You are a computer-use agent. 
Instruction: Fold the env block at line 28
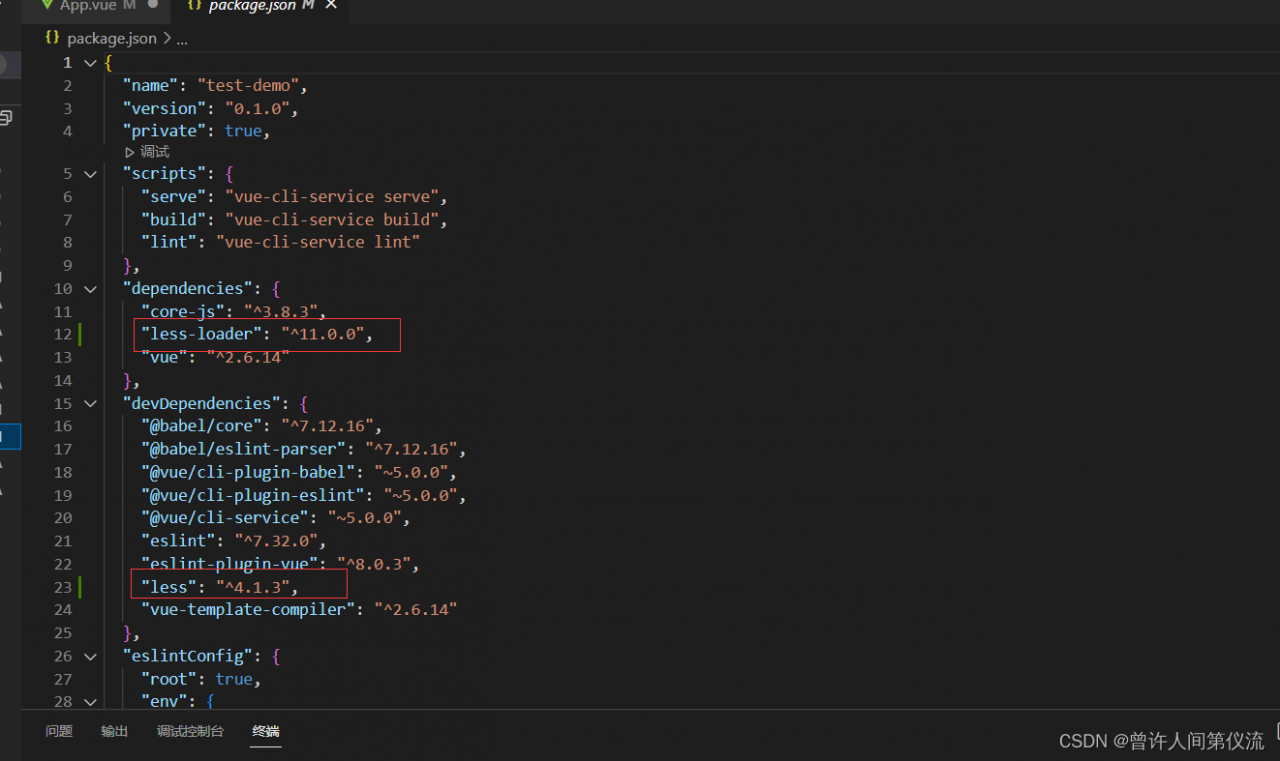click(x=91, y=702)
